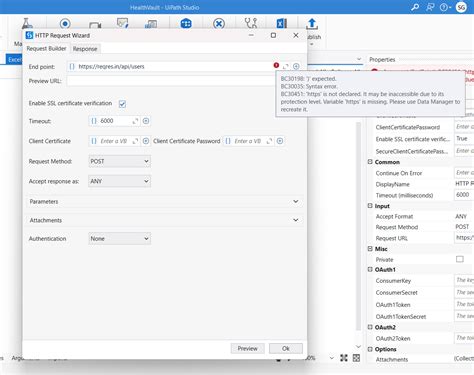Click the Client Certificate input field

(114, 141)
